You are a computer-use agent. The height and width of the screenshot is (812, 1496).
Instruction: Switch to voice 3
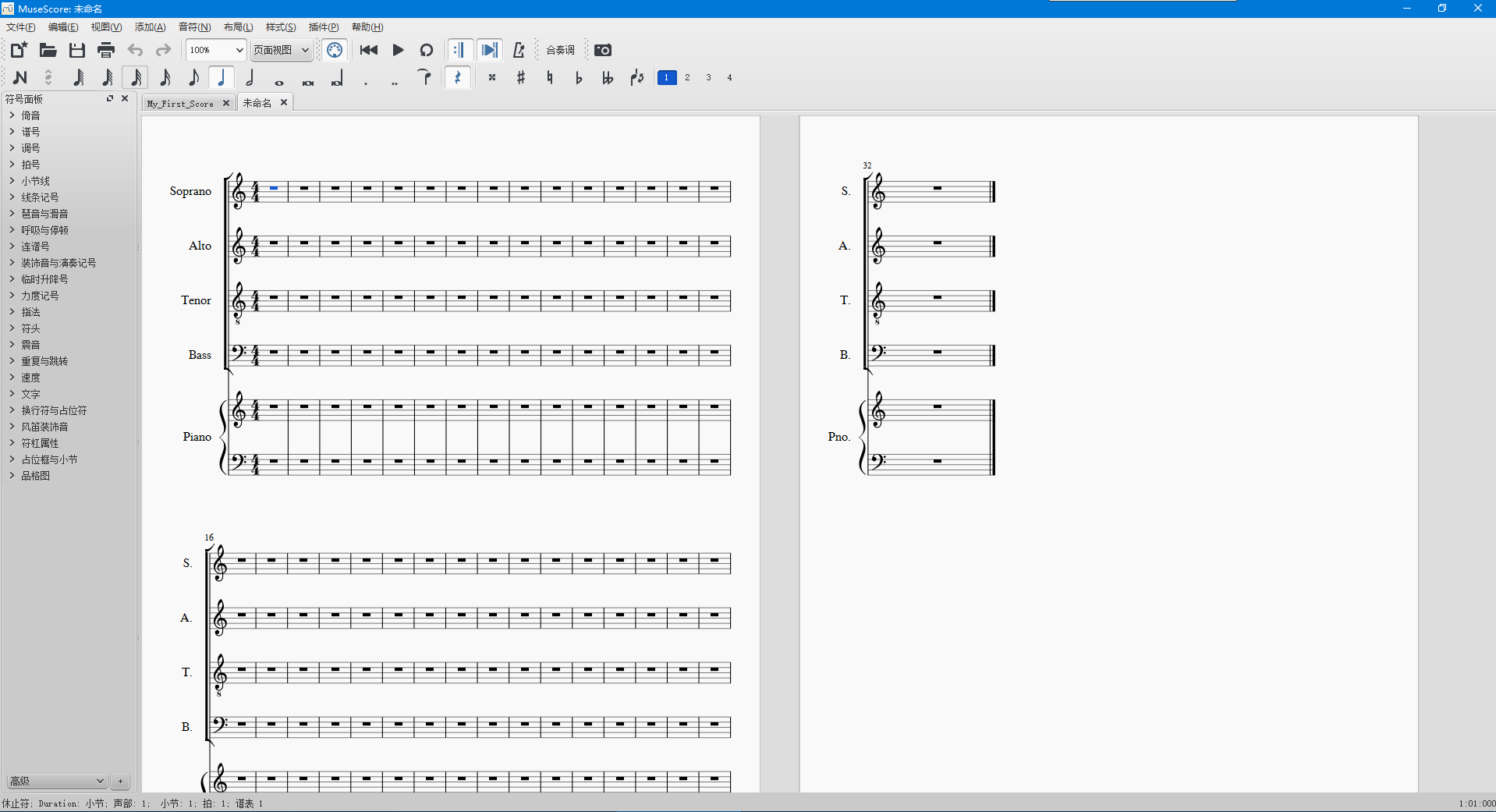point(709,77)
